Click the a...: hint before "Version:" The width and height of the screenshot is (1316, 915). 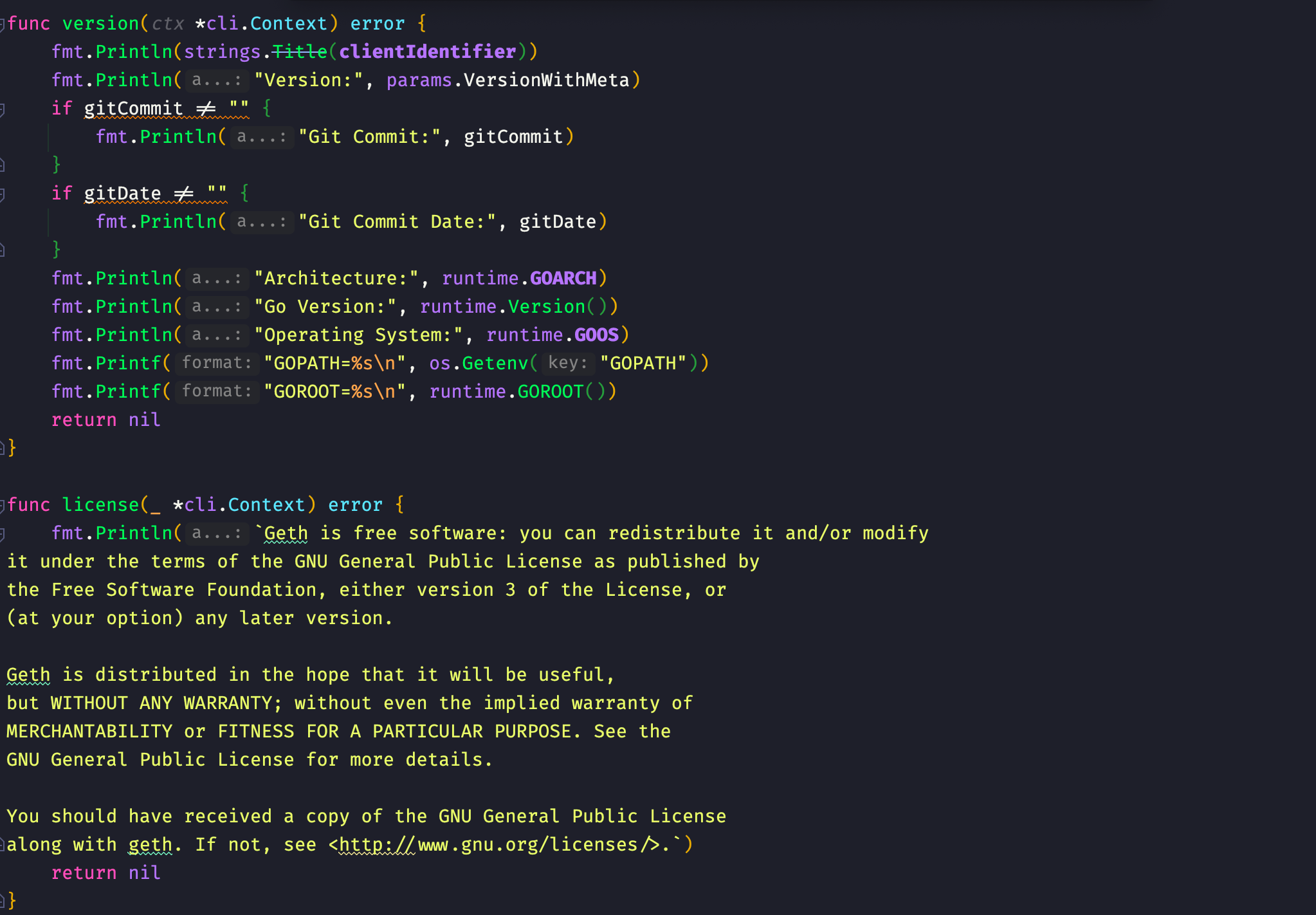(x=217, y=80)
